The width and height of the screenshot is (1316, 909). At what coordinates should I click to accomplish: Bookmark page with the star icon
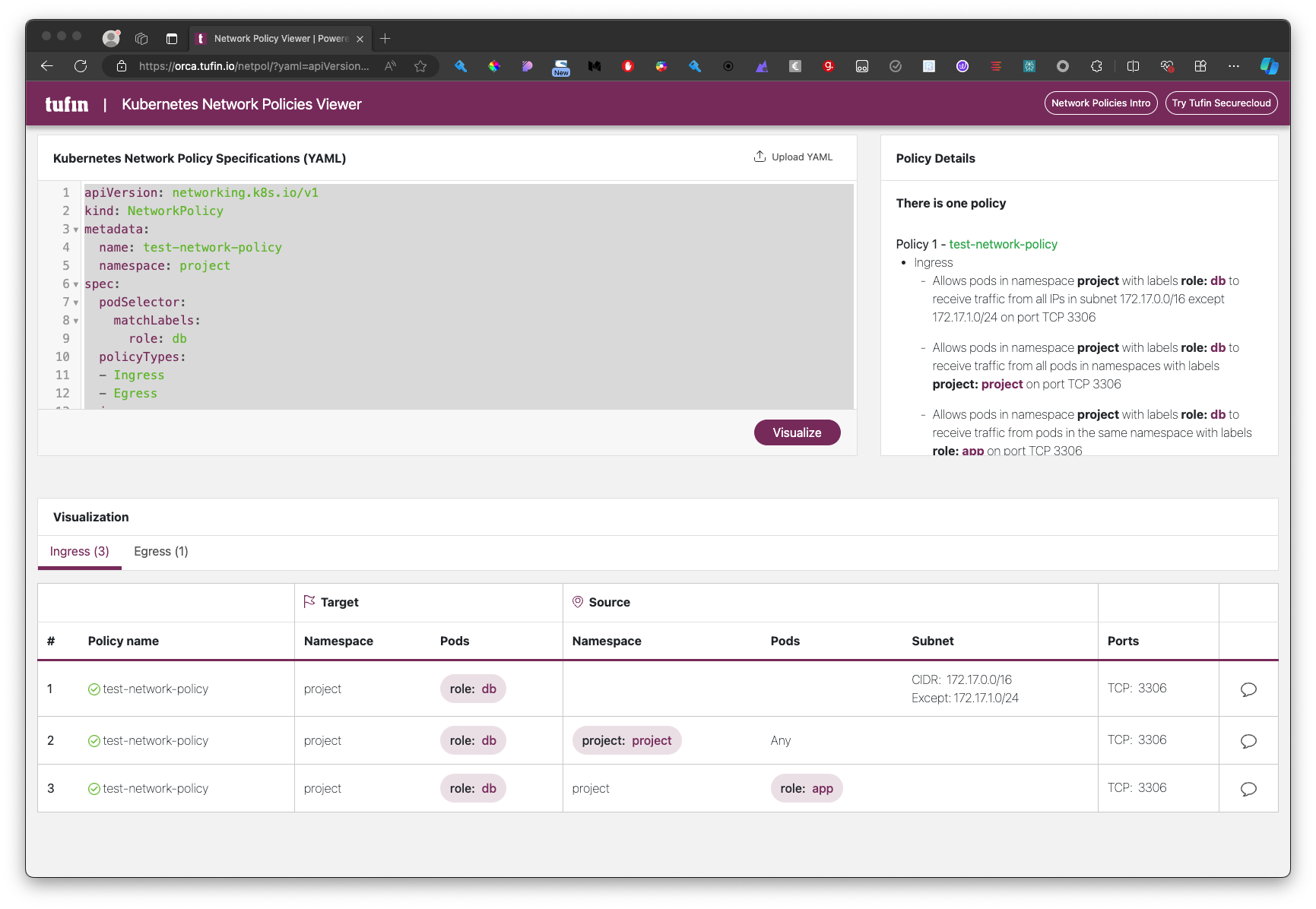pos(420,66)
